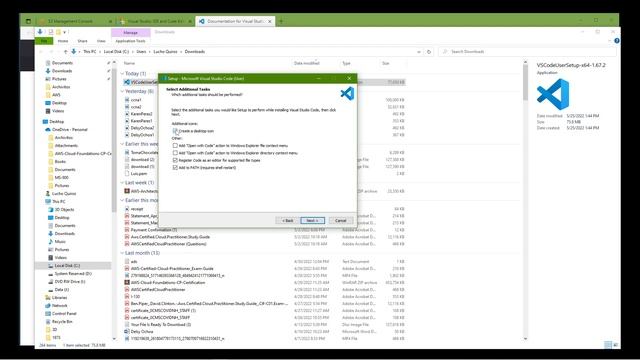The height and width of the screenshot is (360, 640).
Task: Click the details view button in status bar
Action: (608, 345)
